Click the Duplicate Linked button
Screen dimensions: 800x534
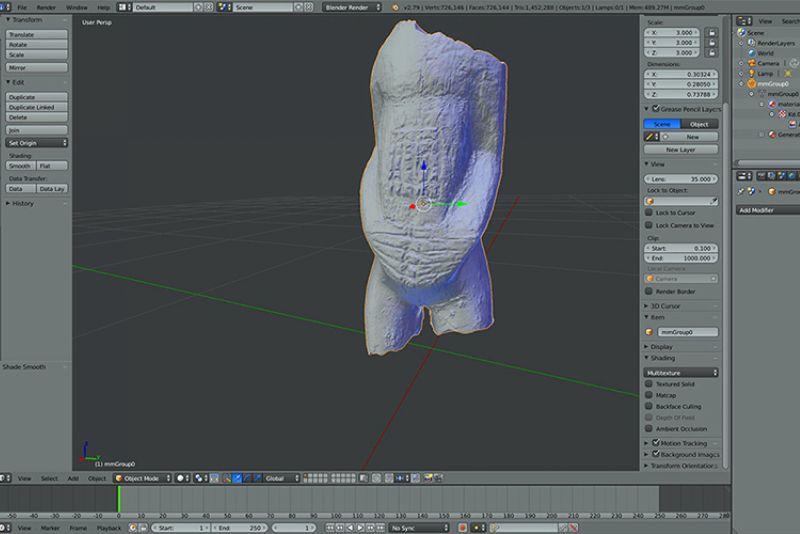tap(36, 107)
